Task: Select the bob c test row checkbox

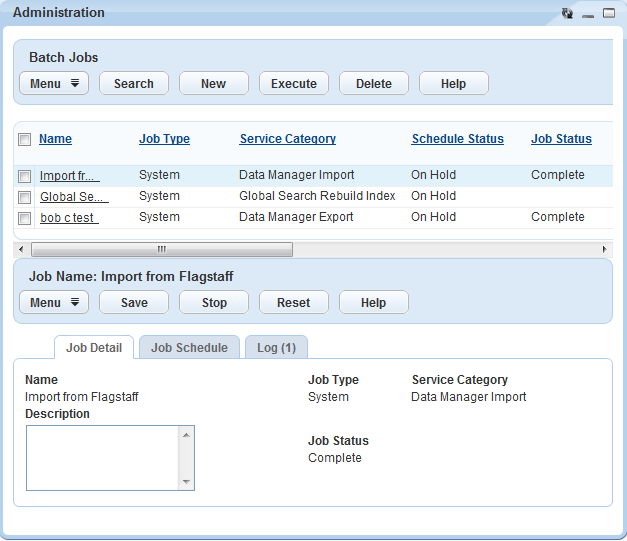Action: click(24, 218)
